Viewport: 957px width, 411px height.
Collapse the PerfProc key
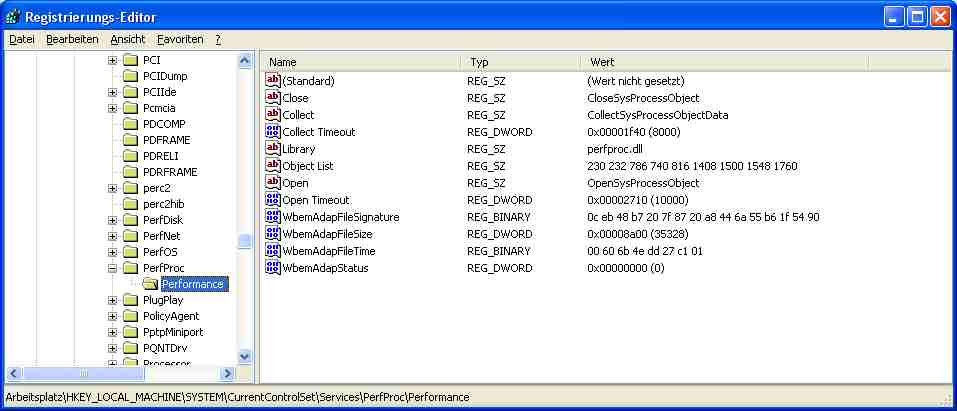tap(112, 268)
